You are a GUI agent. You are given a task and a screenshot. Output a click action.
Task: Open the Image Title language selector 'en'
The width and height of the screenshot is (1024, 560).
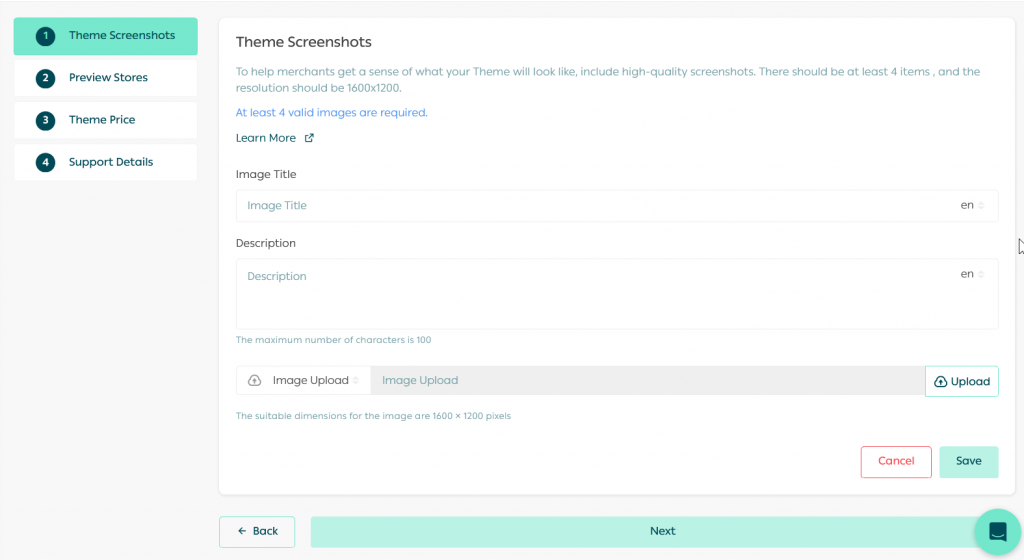click(x=972, y=205)
